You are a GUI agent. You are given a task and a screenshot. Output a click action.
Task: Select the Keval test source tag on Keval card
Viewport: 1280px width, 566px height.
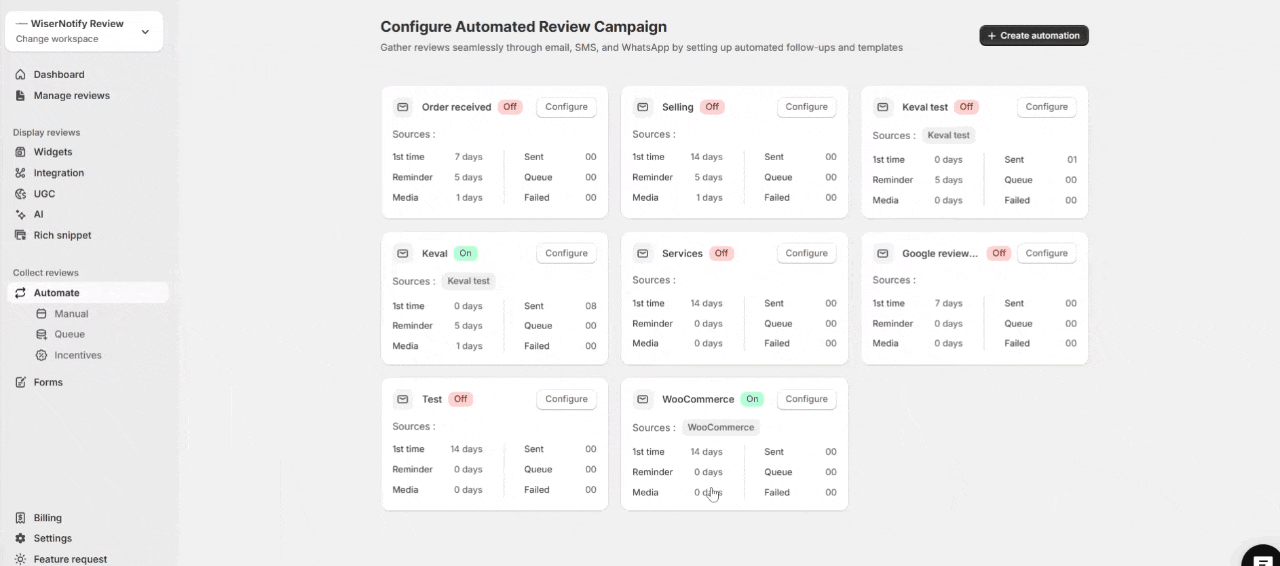pyautogui.click(x=468, y=281)
